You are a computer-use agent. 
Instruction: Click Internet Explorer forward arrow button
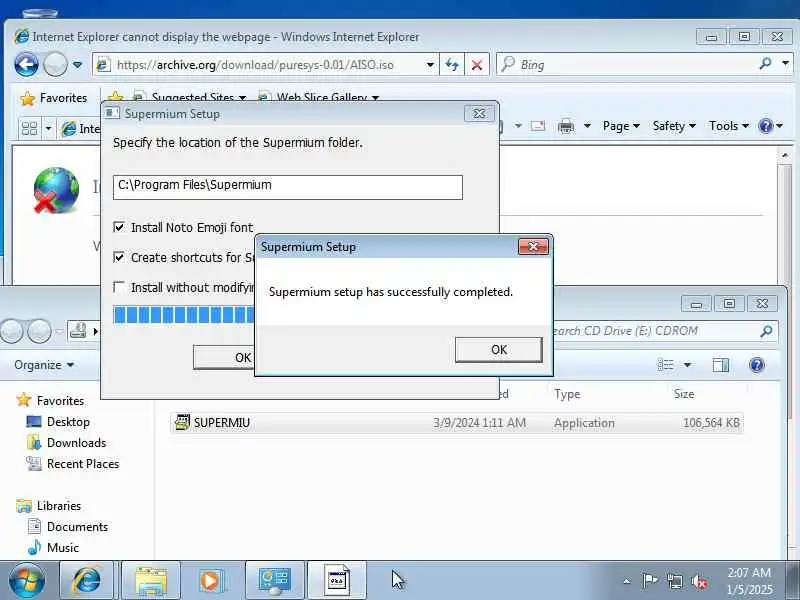click(55, 64)
